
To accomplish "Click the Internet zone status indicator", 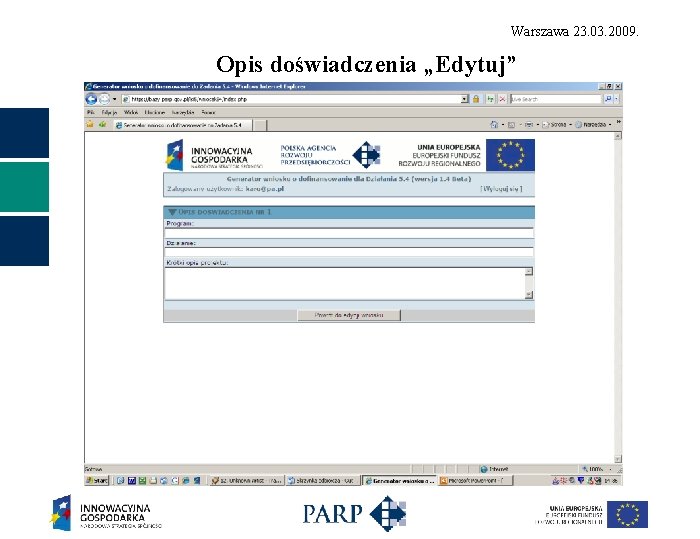I will (x=494, y=469).
